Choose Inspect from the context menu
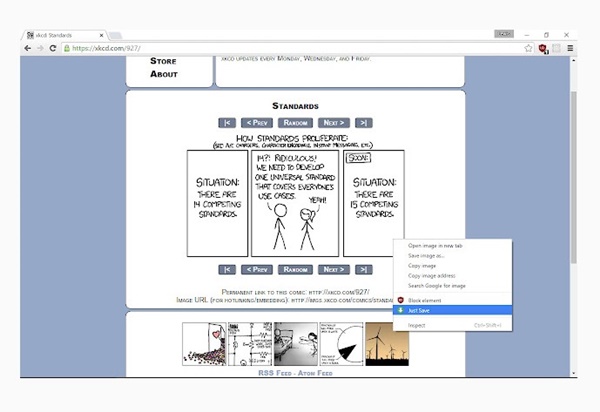This screenshot has height=412, width=600. 452,325
